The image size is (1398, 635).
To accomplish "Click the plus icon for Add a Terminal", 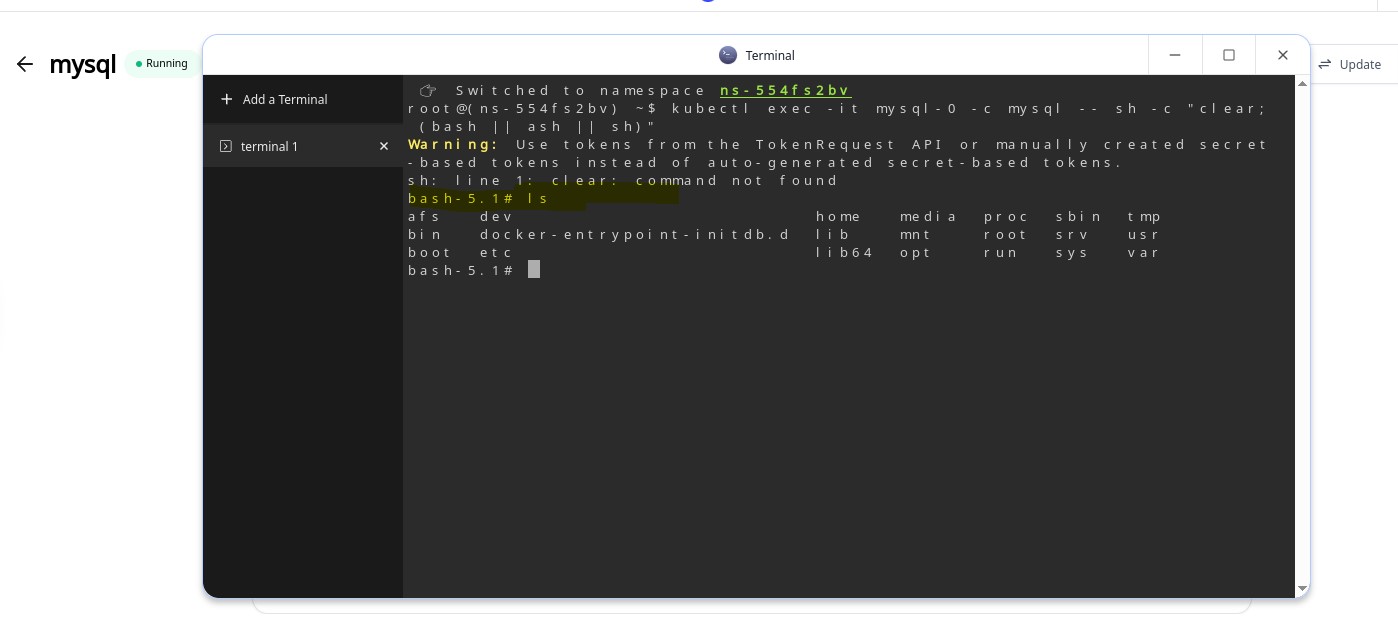I will (226, 99).
